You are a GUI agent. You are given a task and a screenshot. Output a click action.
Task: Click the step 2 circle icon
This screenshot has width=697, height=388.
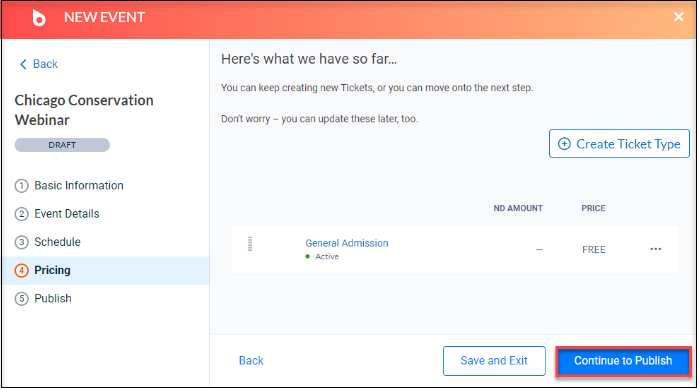(21, 214)
